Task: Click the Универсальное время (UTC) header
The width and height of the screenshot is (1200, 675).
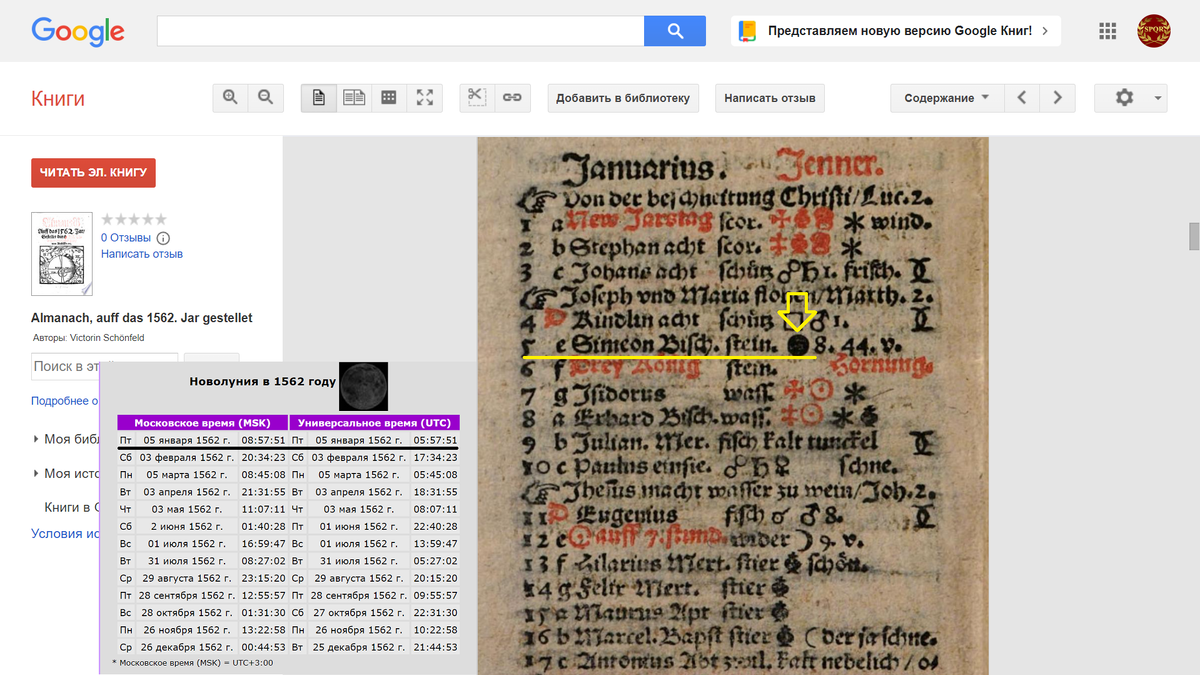Action: 375,423
